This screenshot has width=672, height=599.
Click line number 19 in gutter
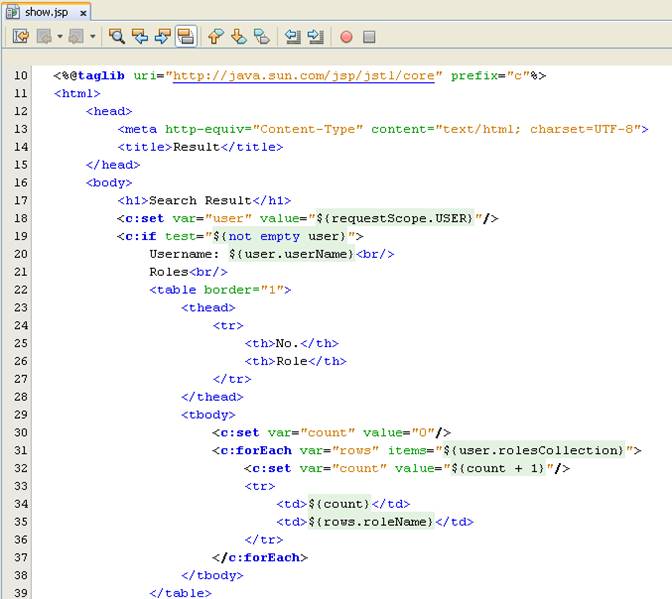click(21, 237)
